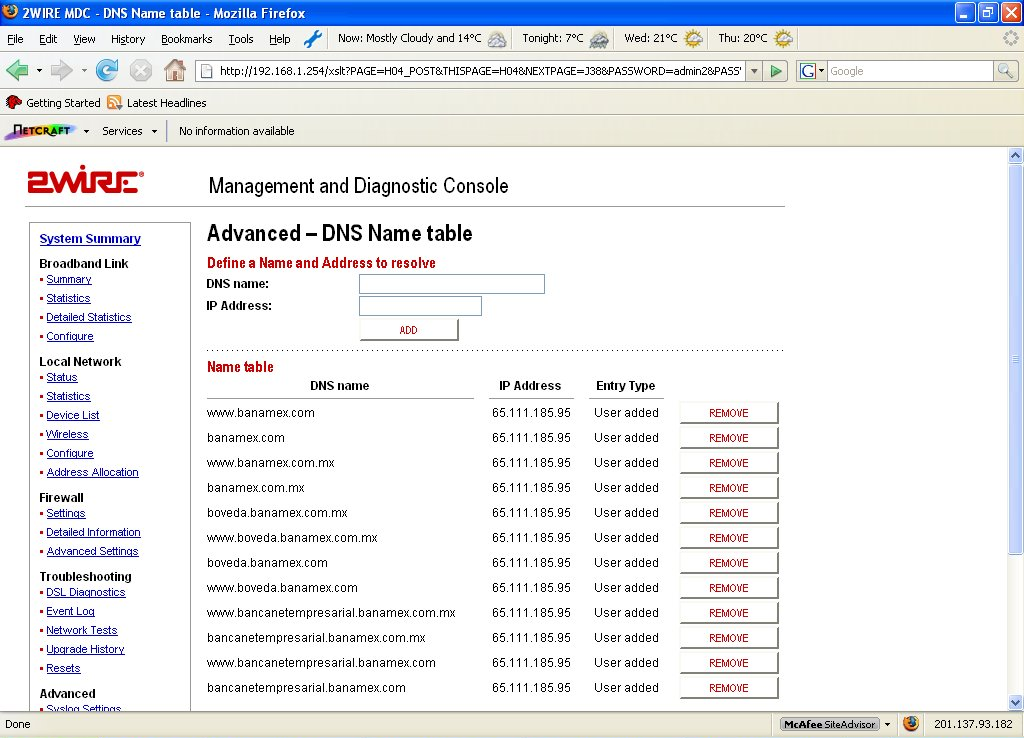Open the File menu
The height and width of the screenshot is (738, 1024).
[x=15, y=39]
